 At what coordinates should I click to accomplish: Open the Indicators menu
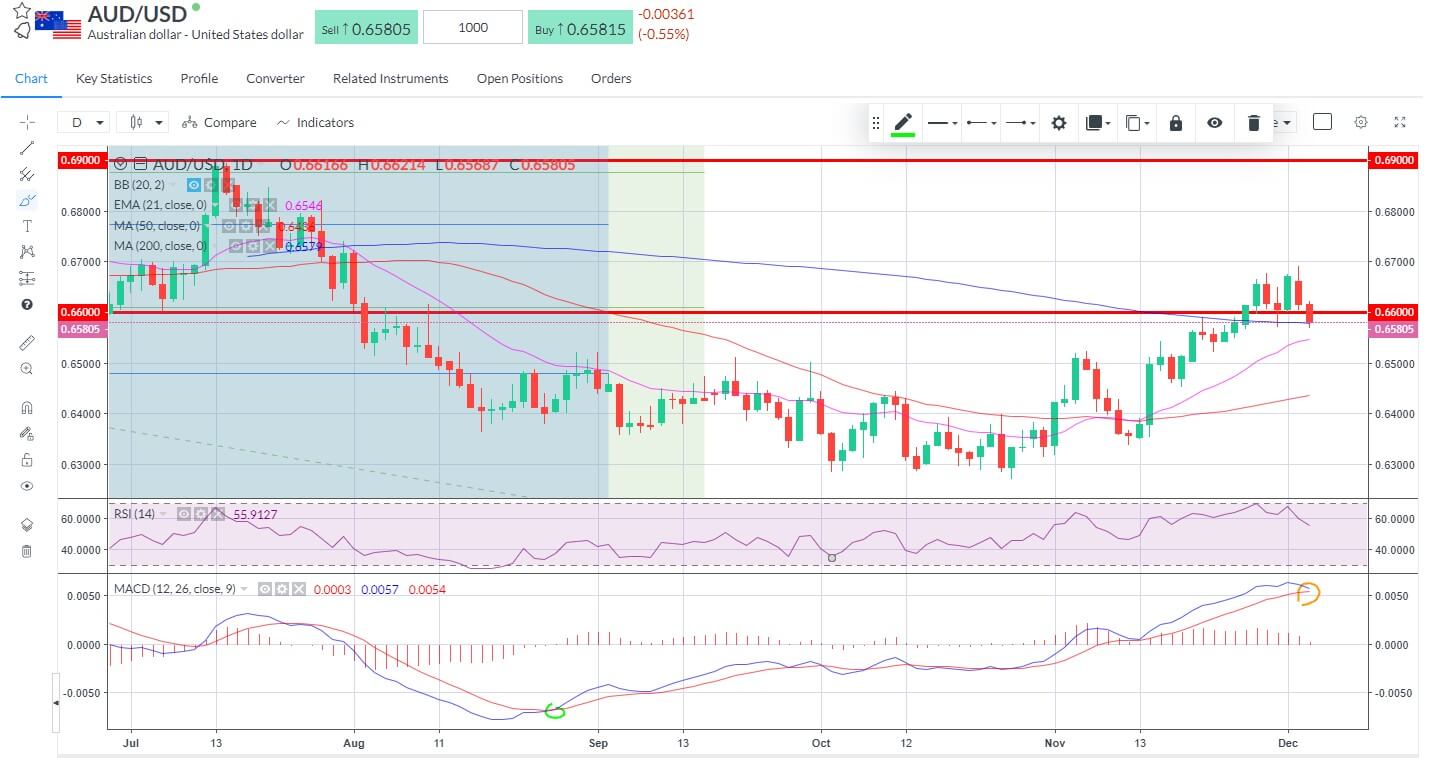[x=315, y=122]
